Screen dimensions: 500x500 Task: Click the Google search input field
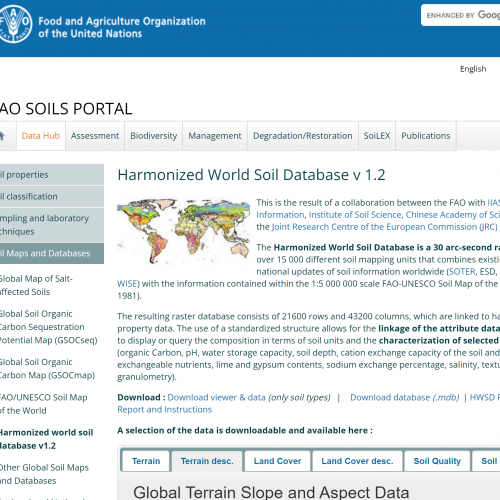(460, 15)
